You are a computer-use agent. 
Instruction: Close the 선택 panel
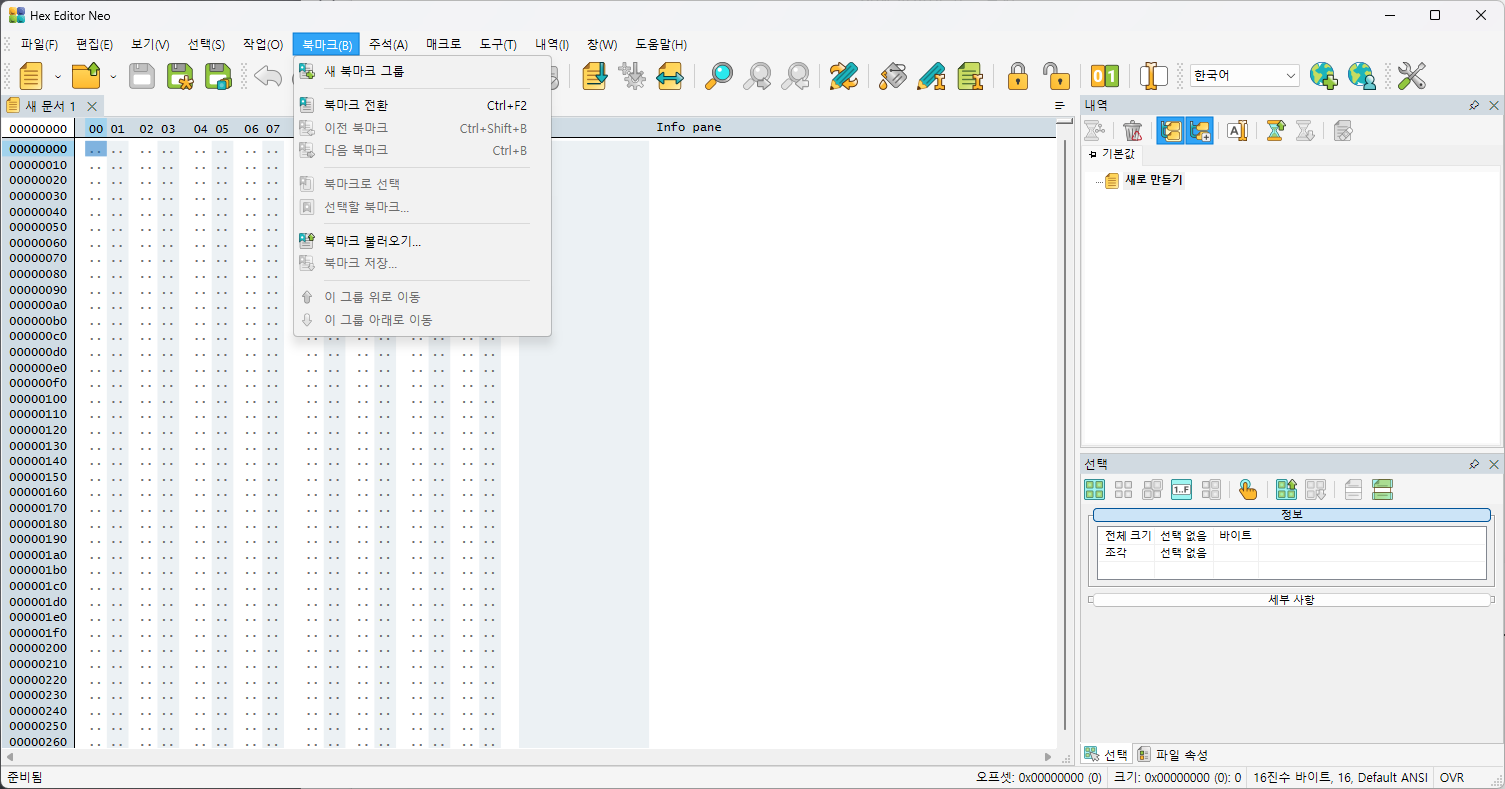pyautogui.click(x=1494, y=464)
